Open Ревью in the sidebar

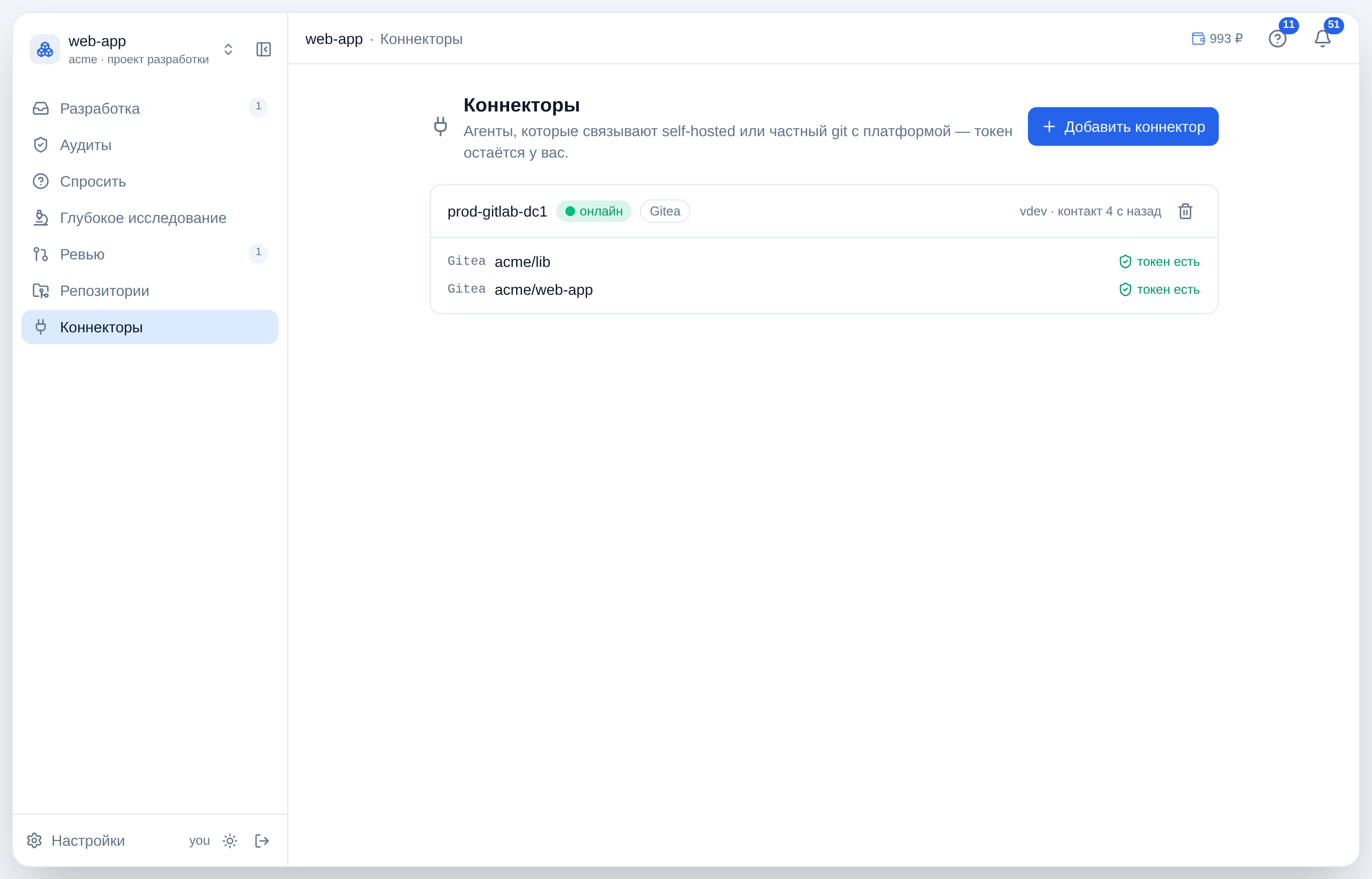click(150, 254)
